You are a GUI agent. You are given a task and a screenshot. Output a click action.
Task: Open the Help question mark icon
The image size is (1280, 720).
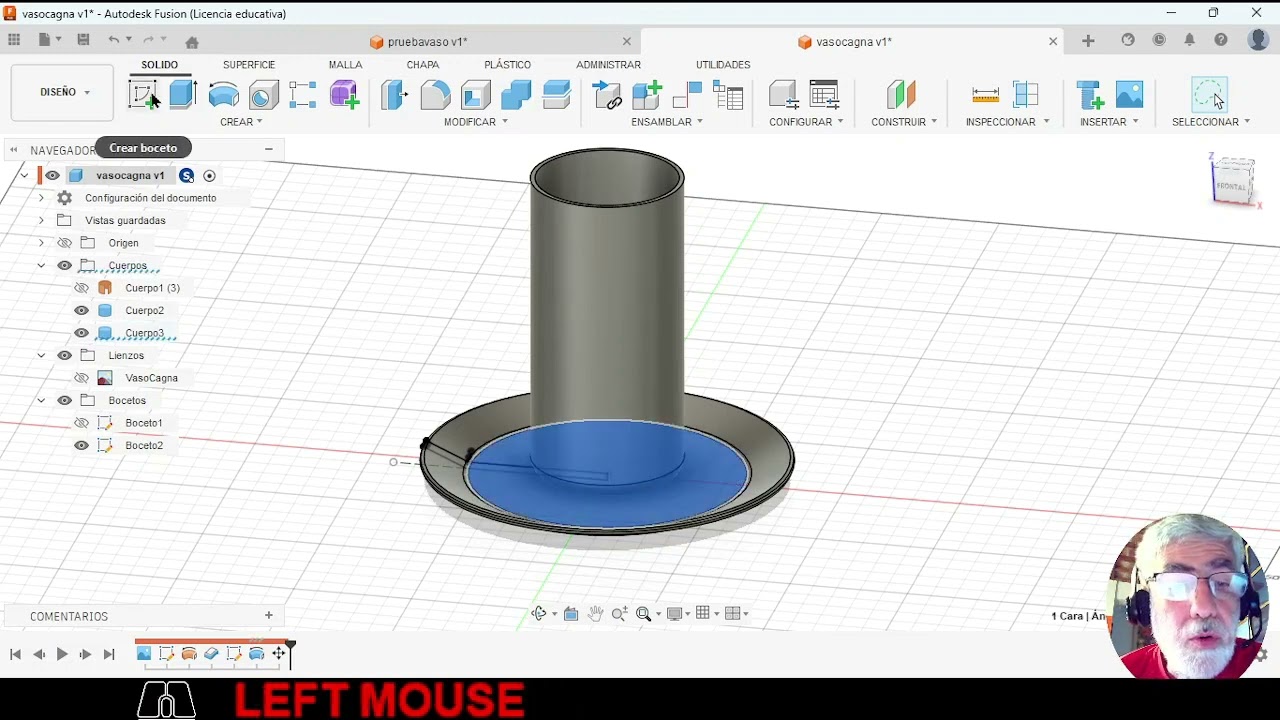coord(1221,40)
